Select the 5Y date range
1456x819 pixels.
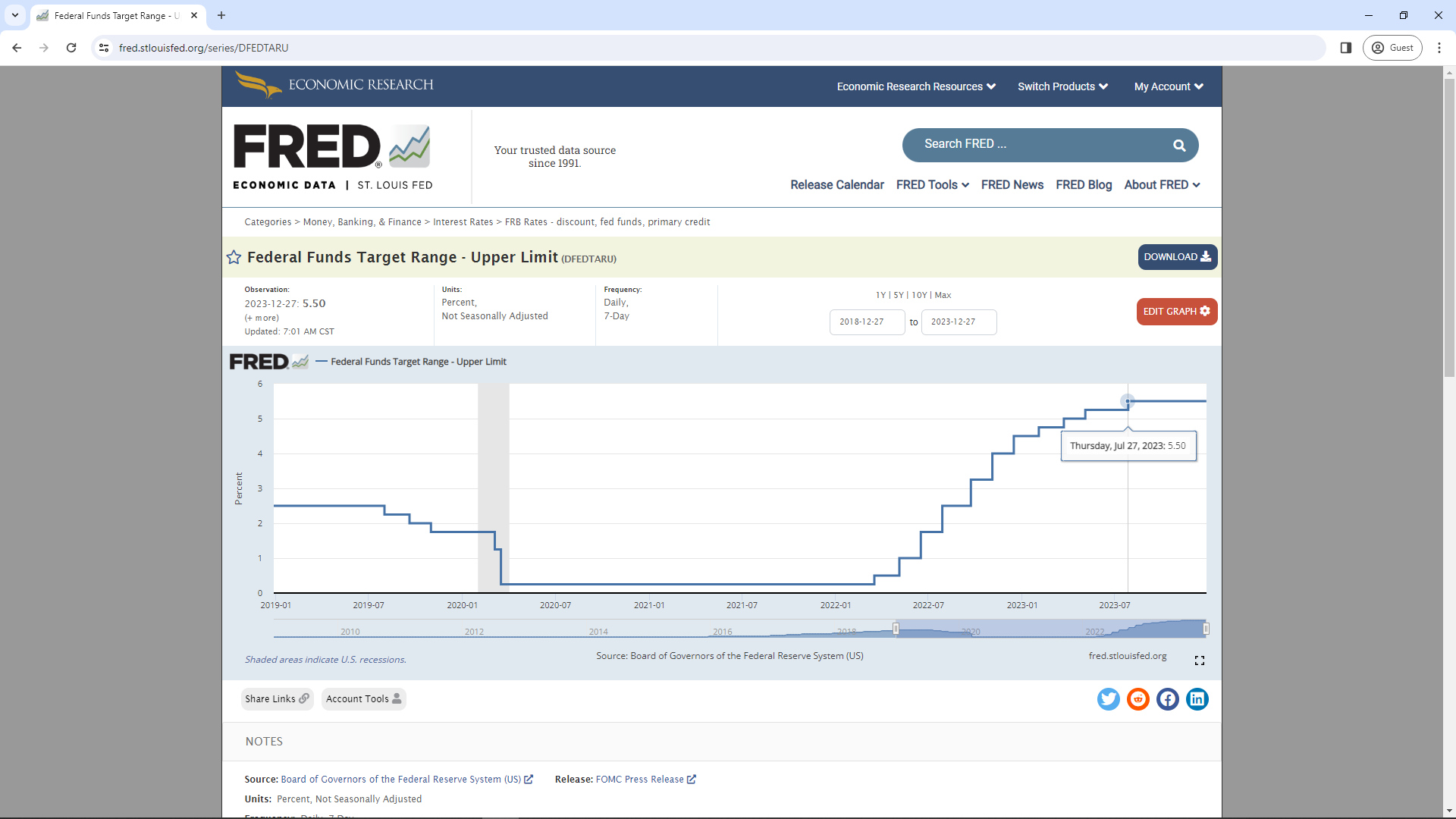(x=898, y=295)
